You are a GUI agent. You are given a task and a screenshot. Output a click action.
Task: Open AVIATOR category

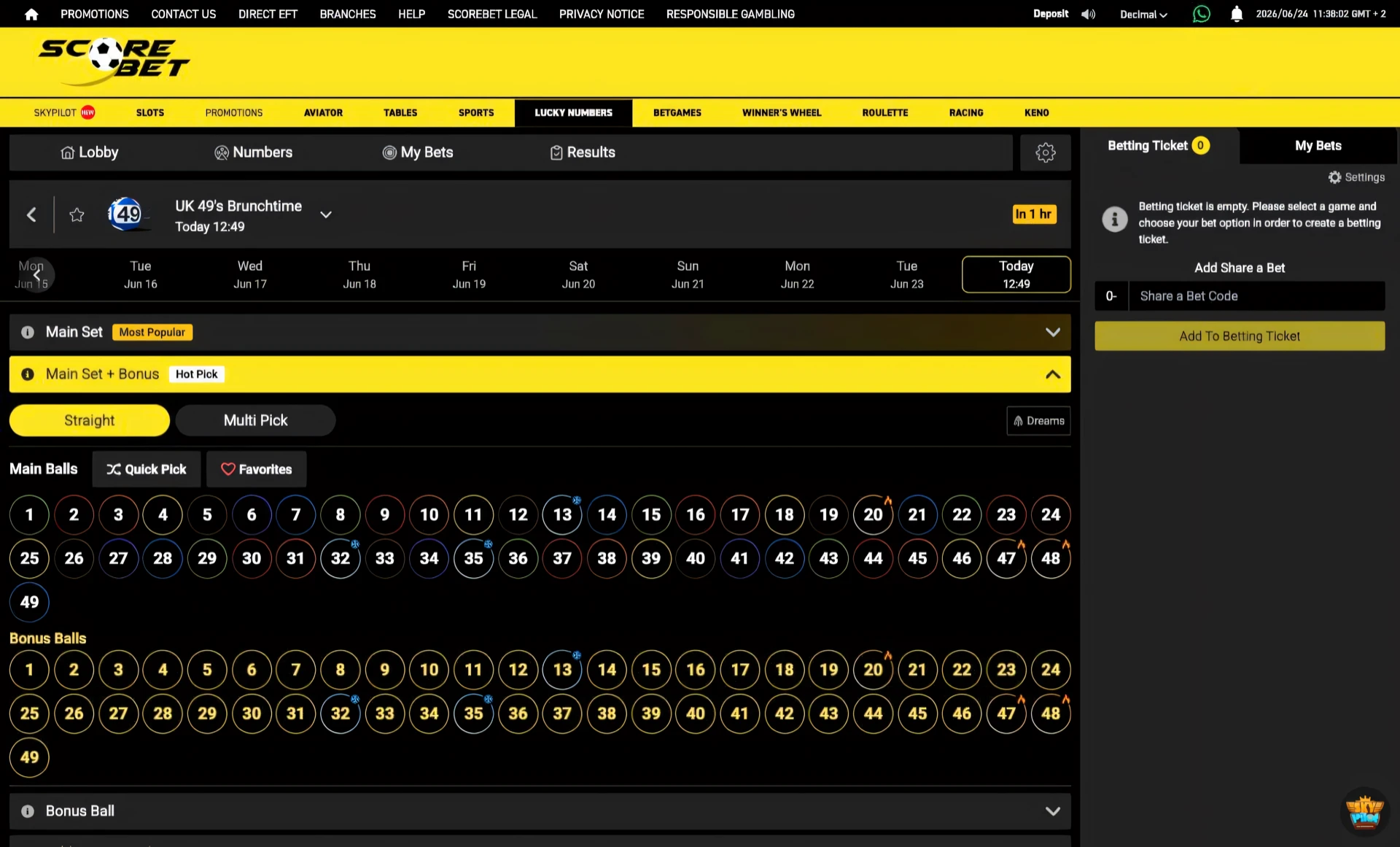[x=323, y=112]
